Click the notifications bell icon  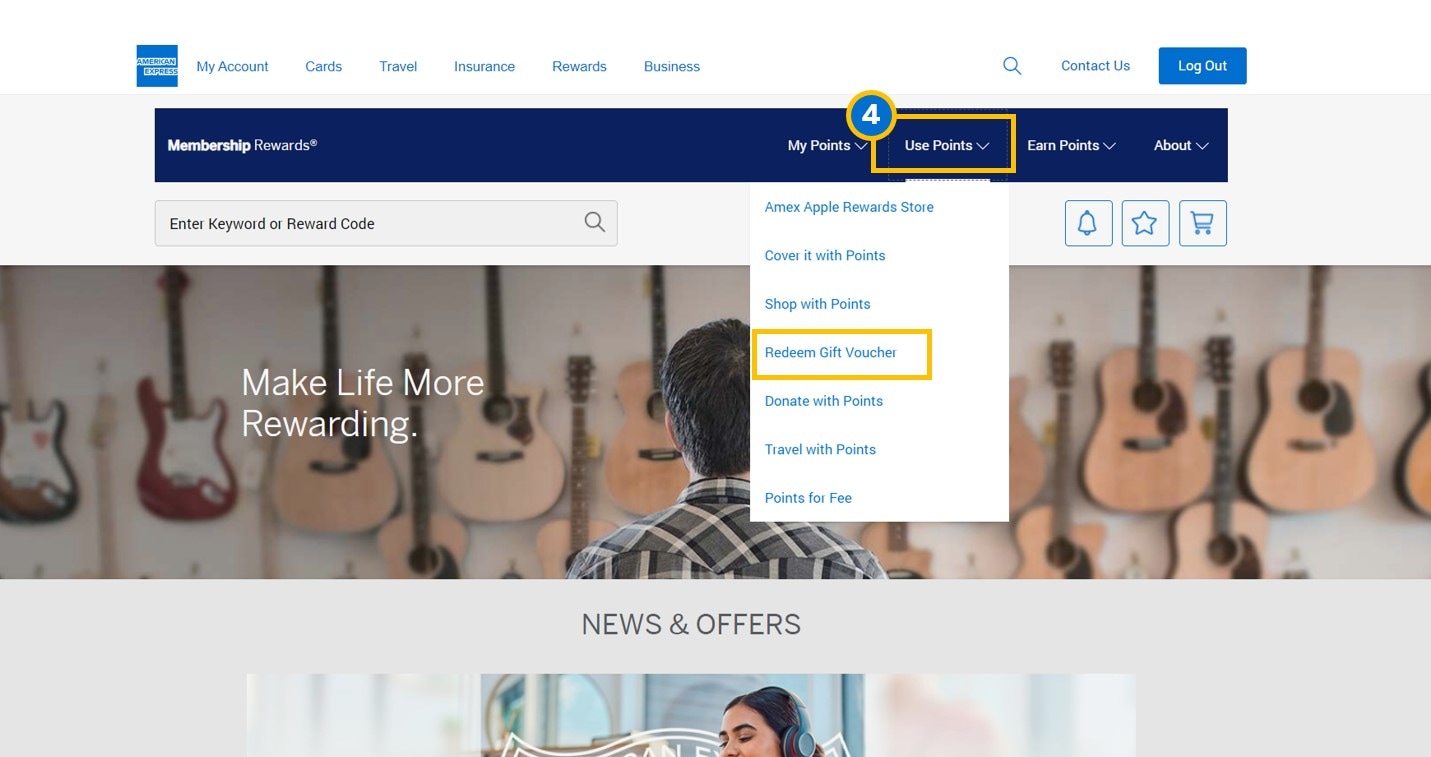tap(1088, 223)
